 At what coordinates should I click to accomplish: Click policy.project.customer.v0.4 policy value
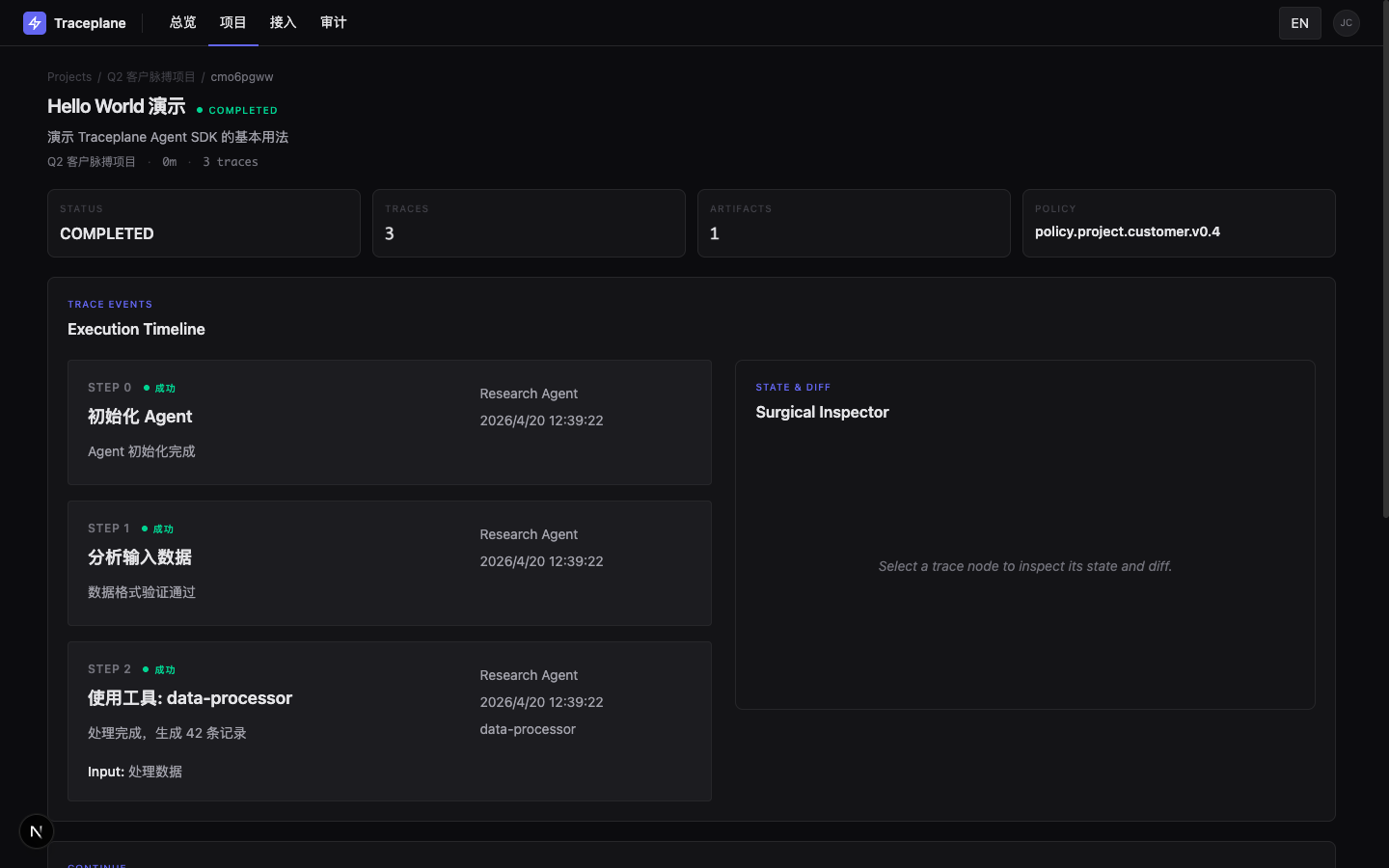(1128, 231)
